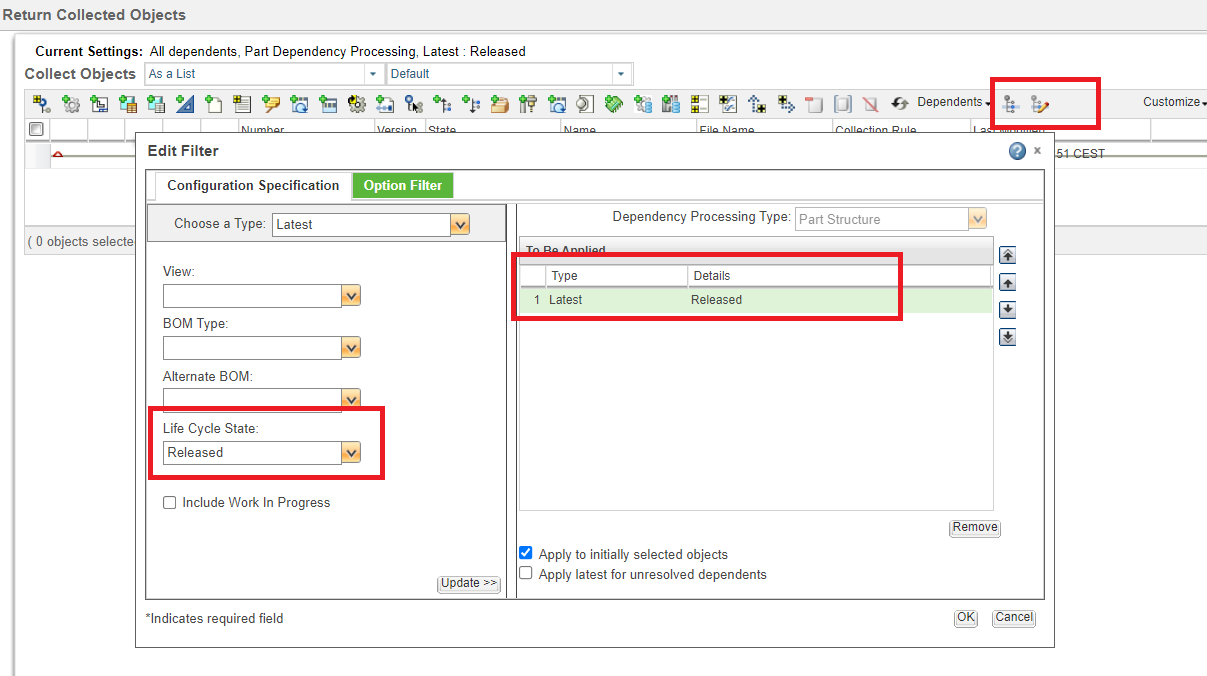Select the Latest Released row in To Be Applied
1207x676 pixels.
[700, 299]
